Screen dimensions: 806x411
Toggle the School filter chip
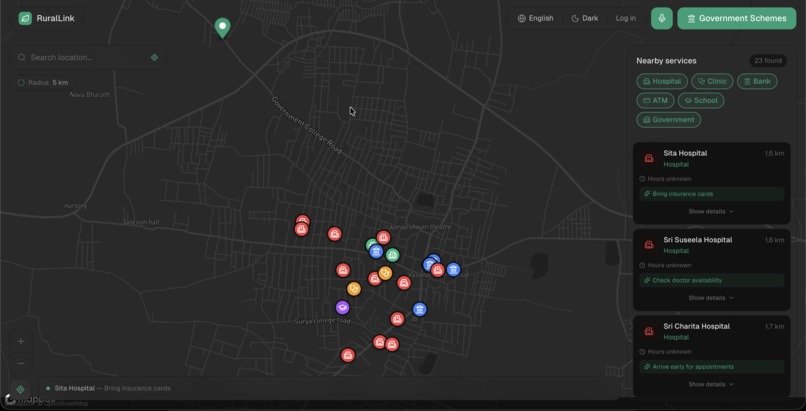(x=701, y=101)
